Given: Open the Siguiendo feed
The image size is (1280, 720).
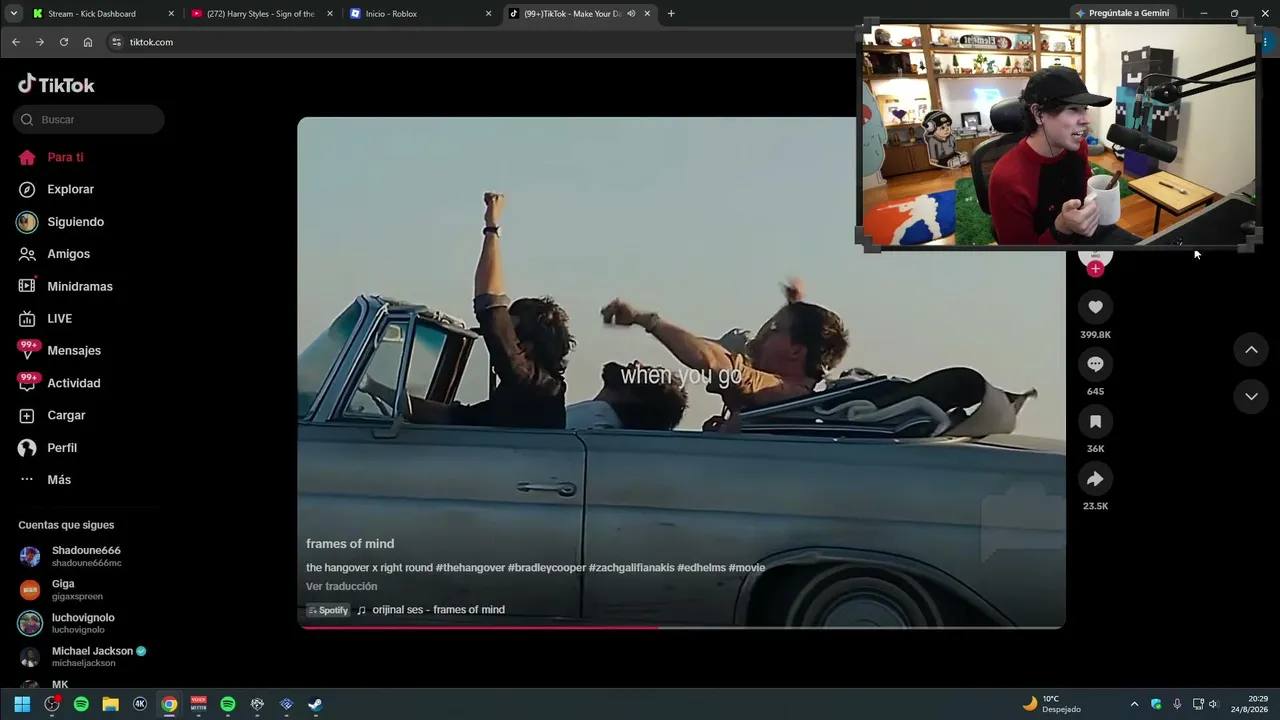Looking at the screenshot, I should (75, 222).
